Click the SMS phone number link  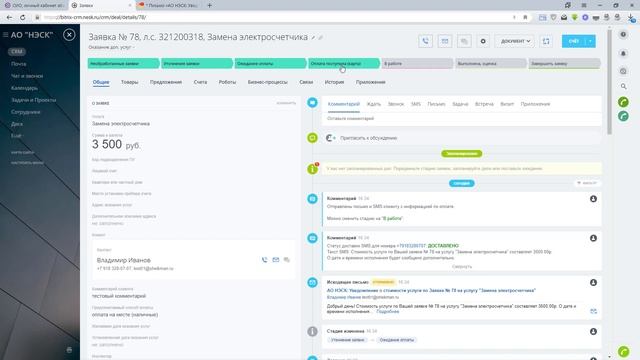point(411,246)
